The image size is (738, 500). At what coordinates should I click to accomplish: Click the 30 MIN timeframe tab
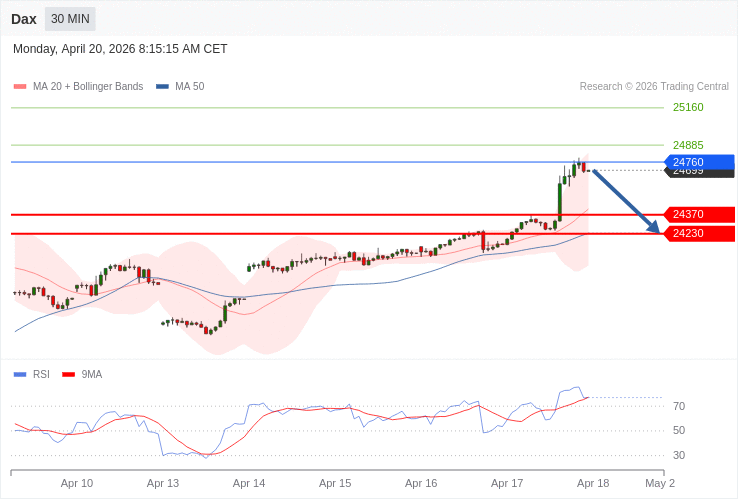70,19
